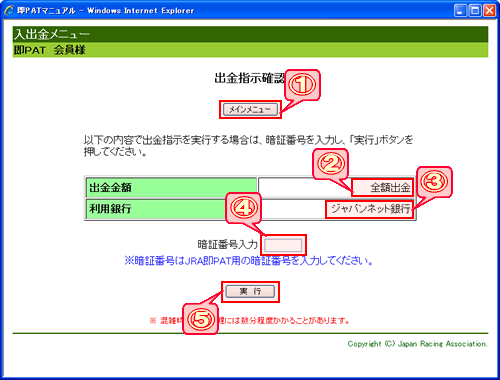Click the メインメニュー button
This screenshot has height=380, width=500.
[x=250, y=109]
